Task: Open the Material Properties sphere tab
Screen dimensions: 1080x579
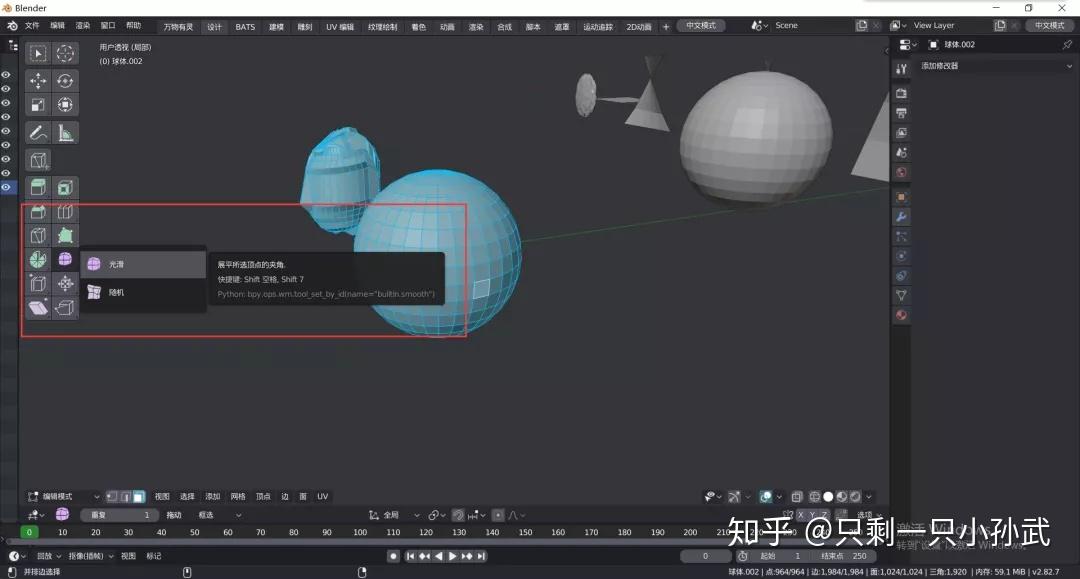Action: (x=900, y=314)
